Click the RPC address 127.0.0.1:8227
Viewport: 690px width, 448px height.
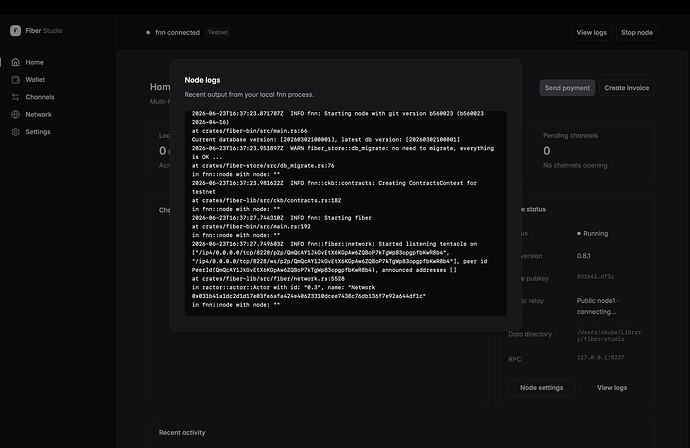click(600, 357)
